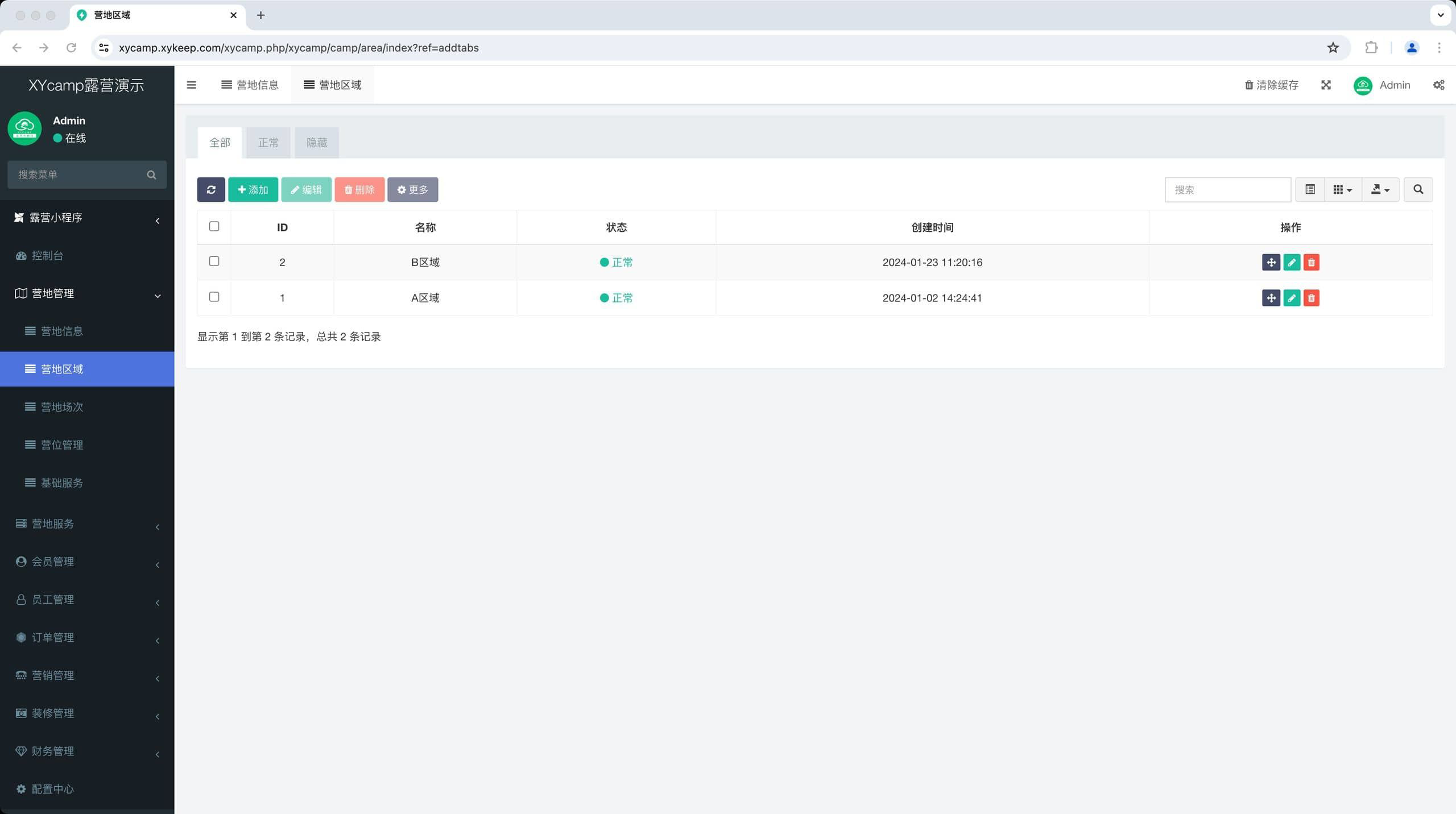Open 营地信息 in the sidebar
Viewport: 1456px width, 814px height.
(x=87, y=331)
